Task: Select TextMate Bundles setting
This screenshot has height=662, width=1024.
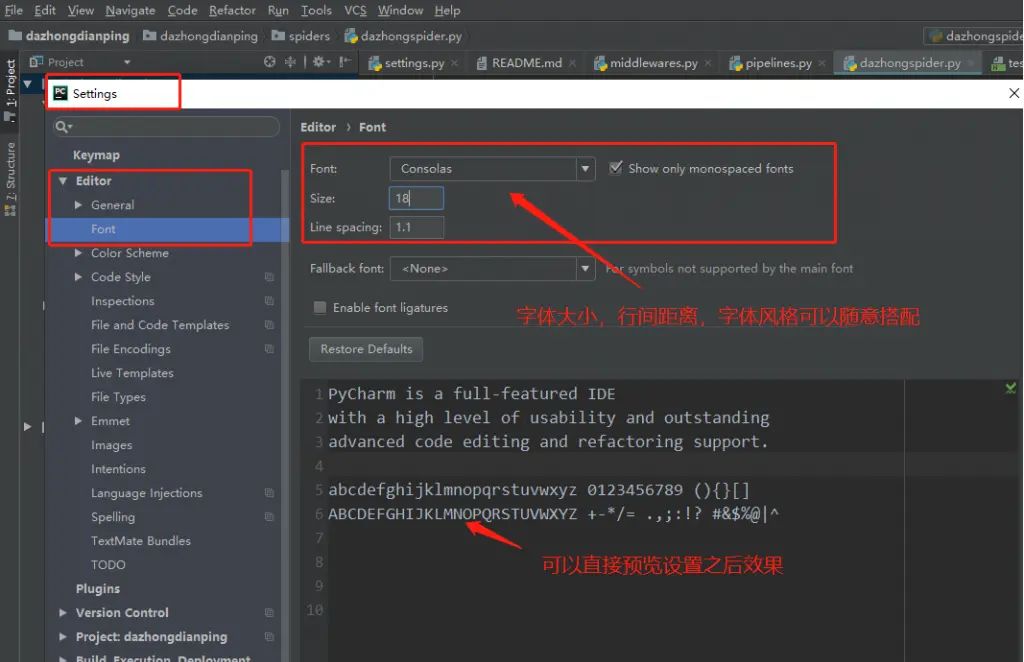Action: pyautogui.click(x=140, y=541)
